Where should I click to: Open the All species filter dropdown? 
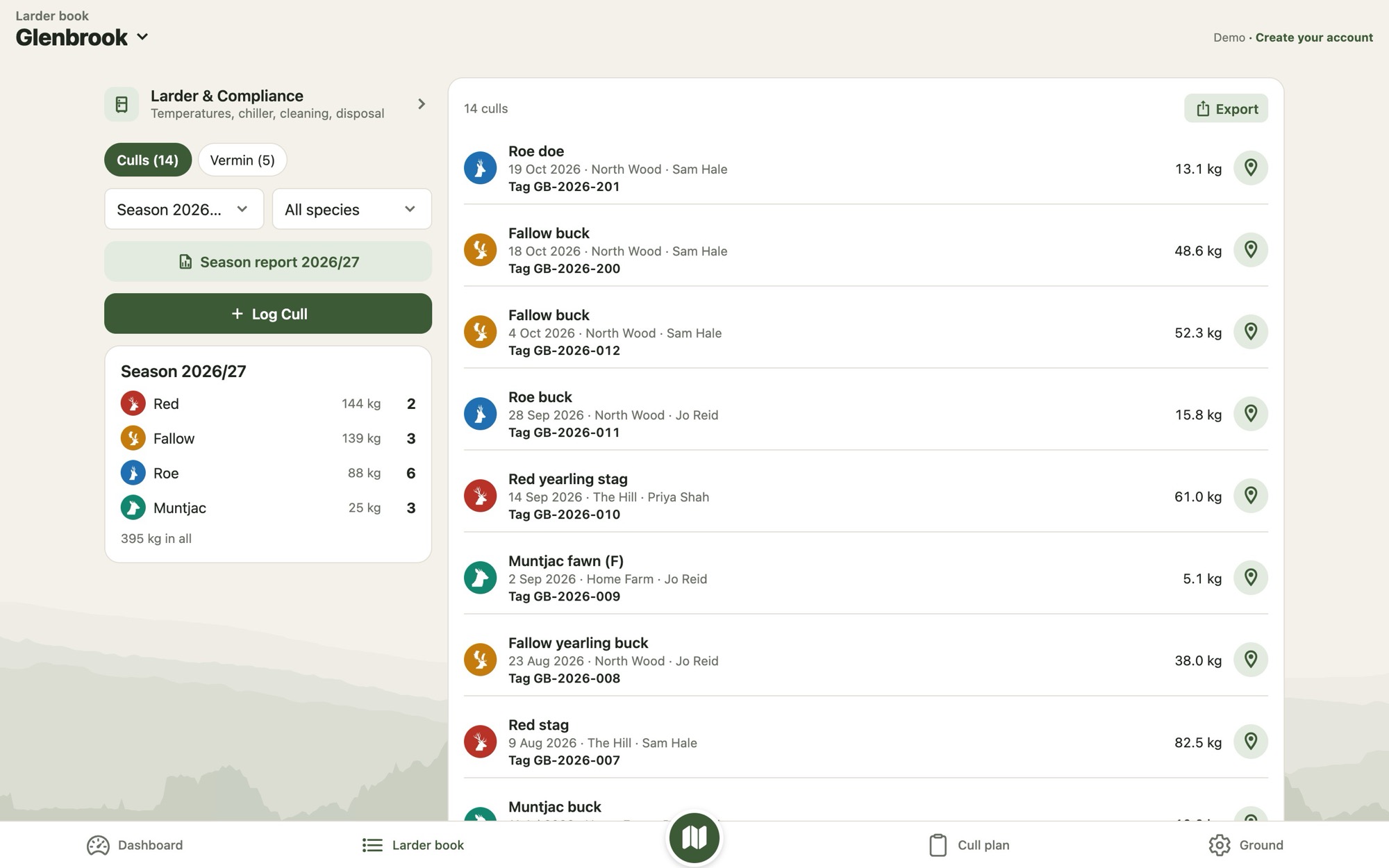[352, 209]
